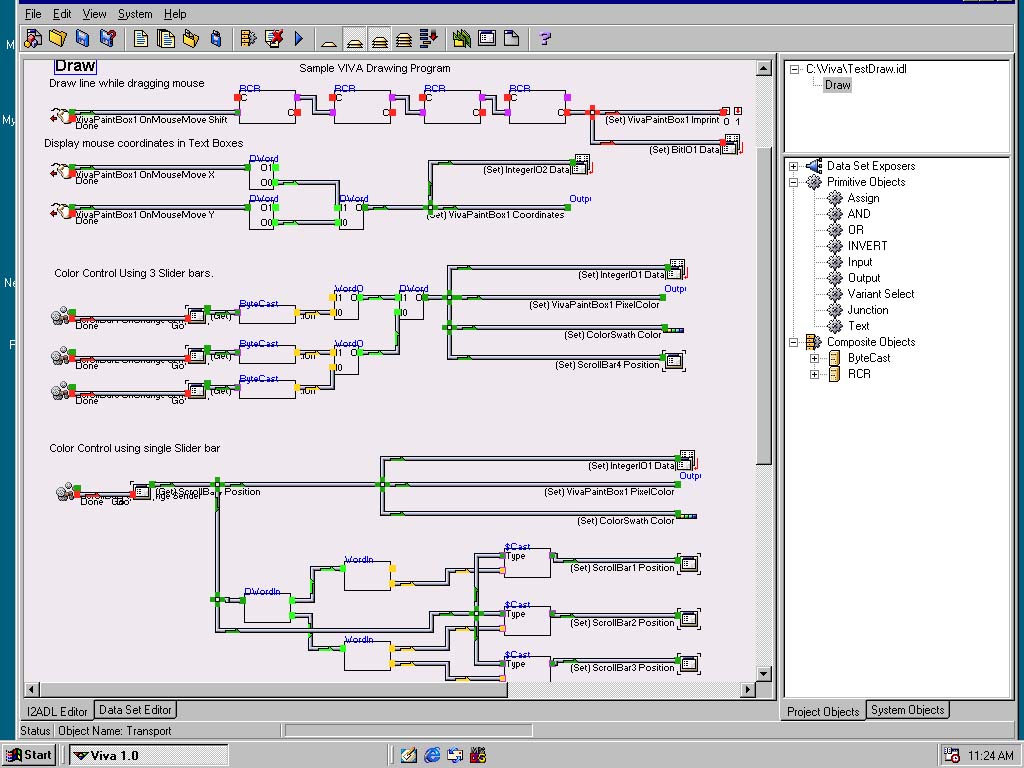The image size is (1024, 768).
Task: Toggle the pressed three-layer stack toolbar button
Action: (379, 39)
